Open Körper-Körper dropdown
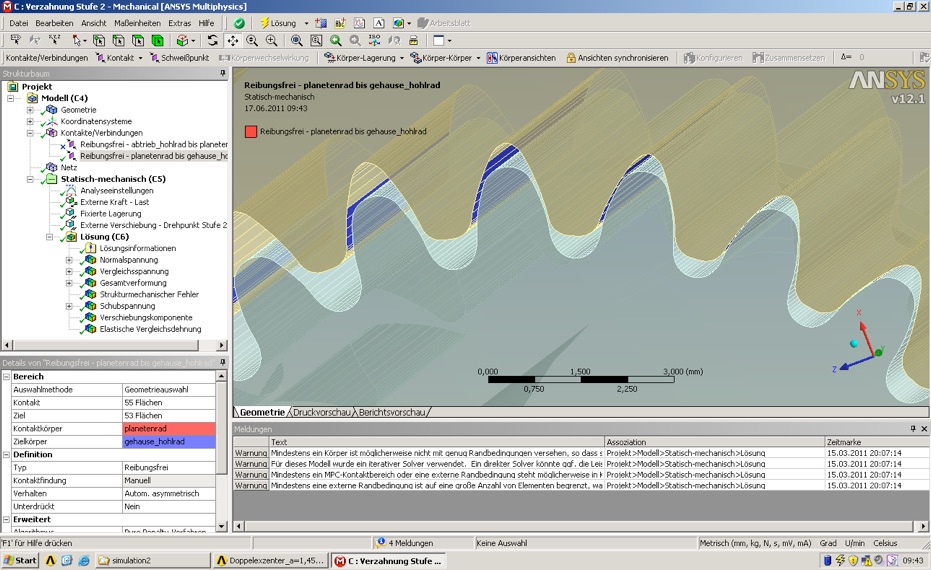The height and width of the screenshot is (570, 931). [x=478, y=58]
